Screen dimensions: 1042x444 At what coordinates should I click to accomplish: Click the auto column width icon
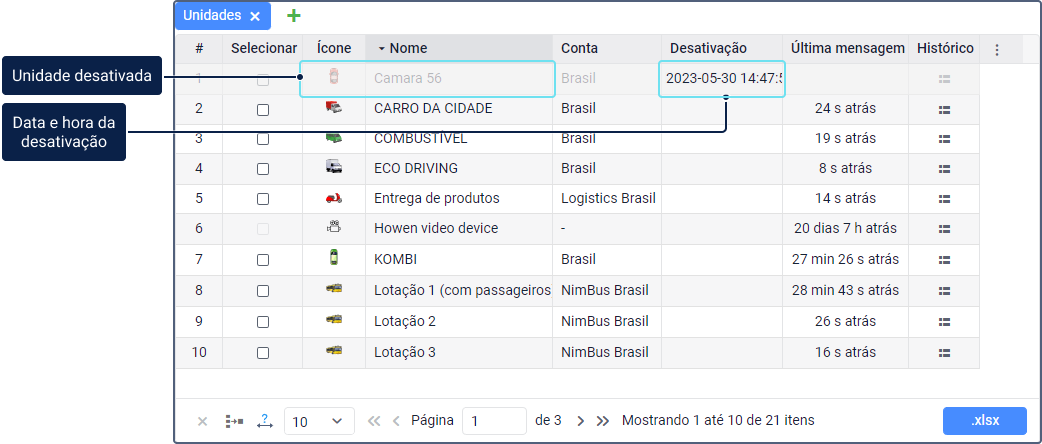tap(265, 421)
